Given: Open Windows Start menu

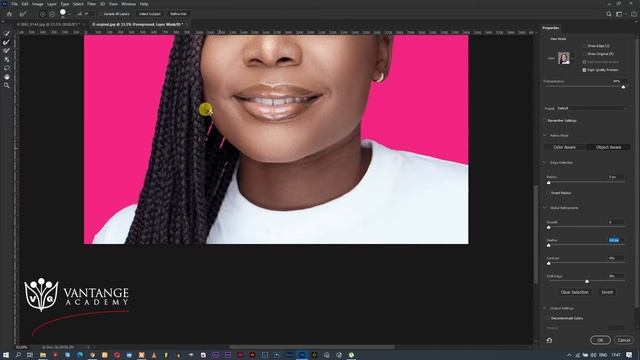Looking at the screenshot, I should [6, 355].
